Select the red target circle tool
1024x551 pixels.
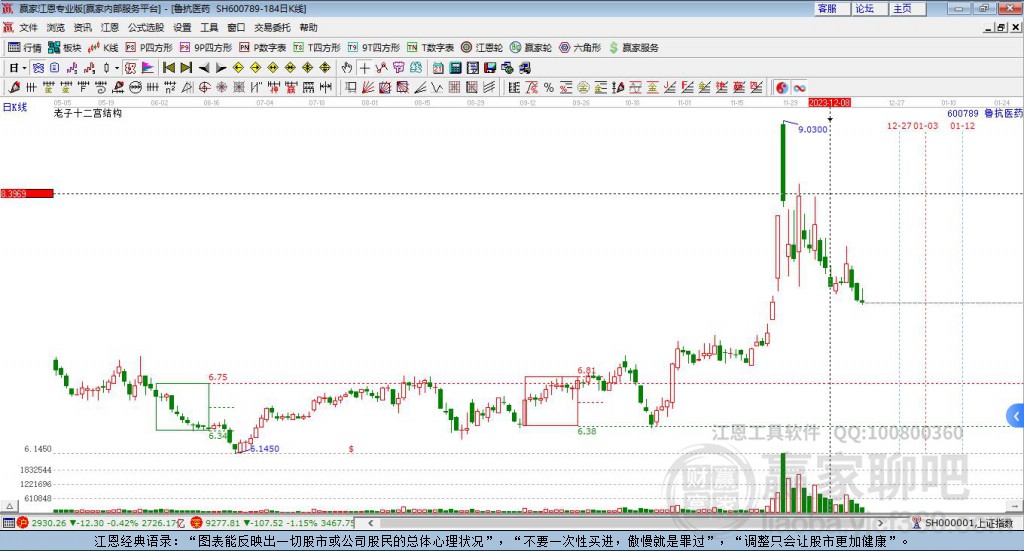tap(204, 87)
